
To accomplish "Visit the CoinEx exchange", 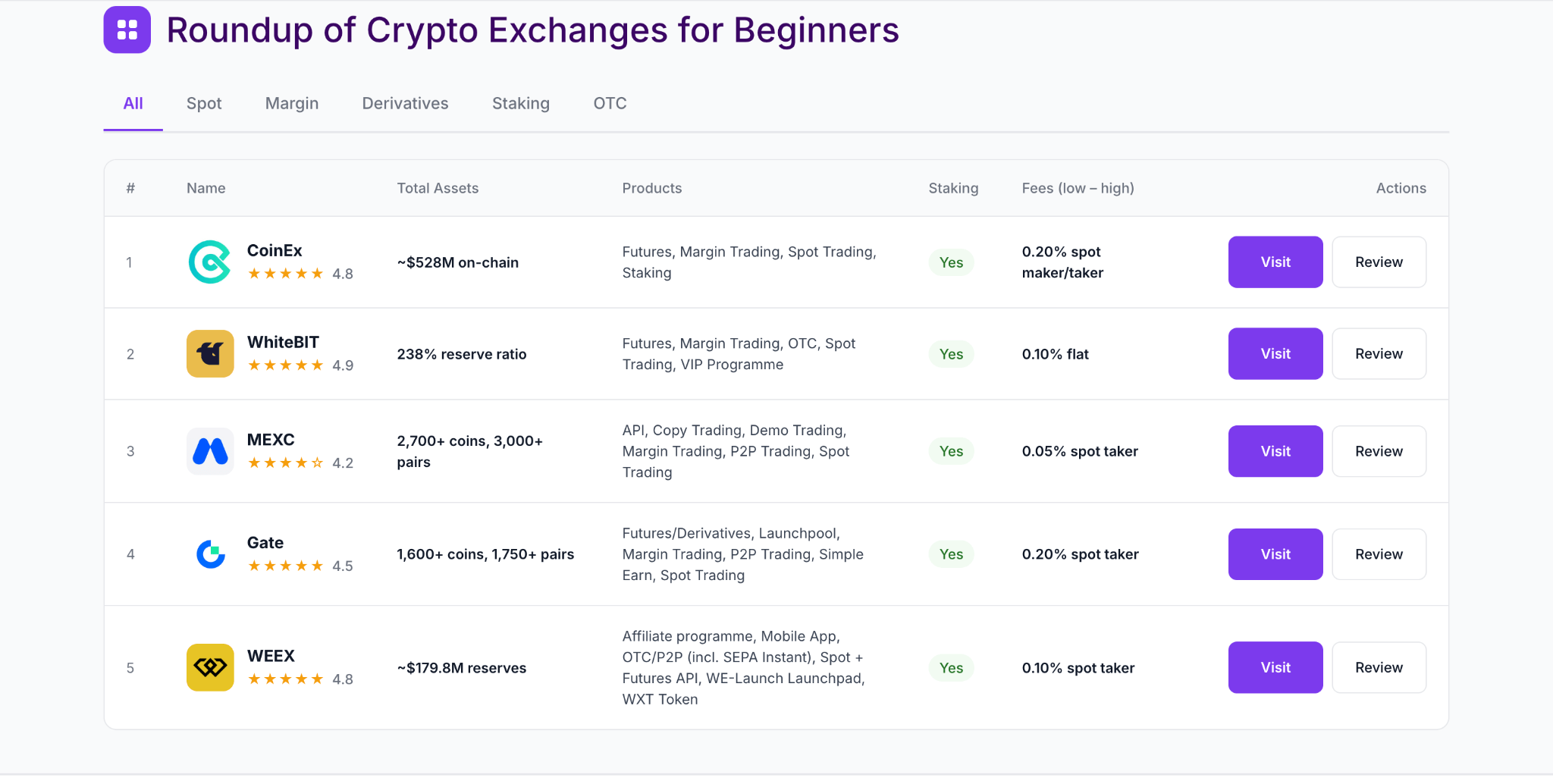I will point(1275,262).
